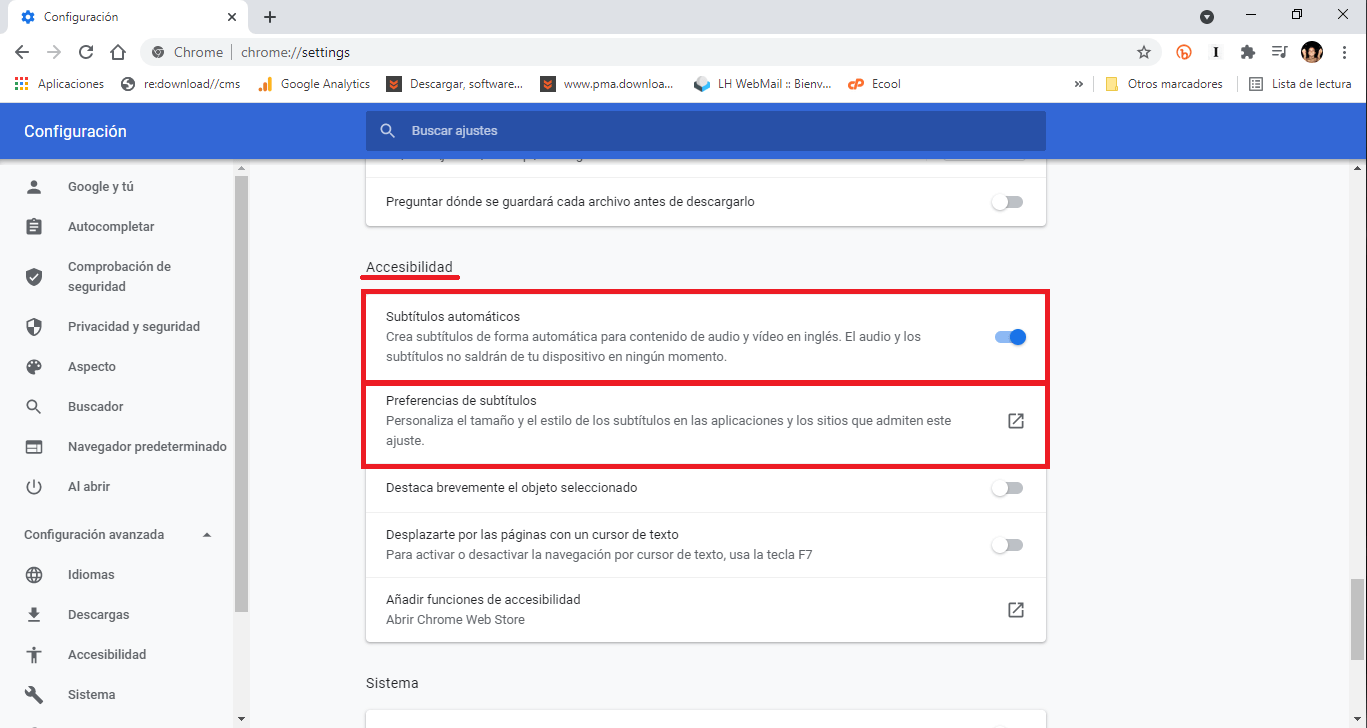Click the Sistema section heading
The height and width of the screenshot is (728, 1367).
(392, 683)
